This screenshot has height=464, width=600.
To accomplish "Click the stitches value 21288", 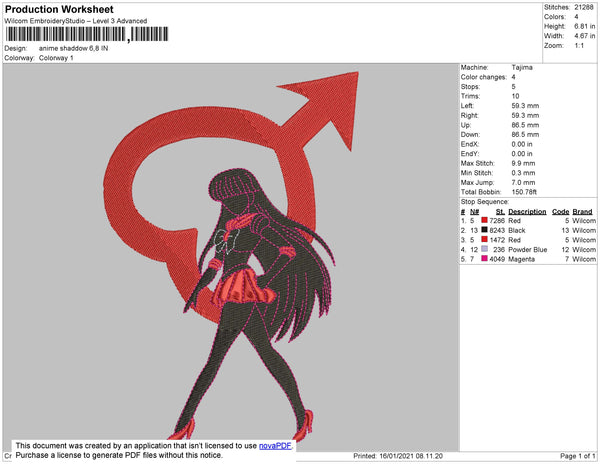I will (584, 7).
